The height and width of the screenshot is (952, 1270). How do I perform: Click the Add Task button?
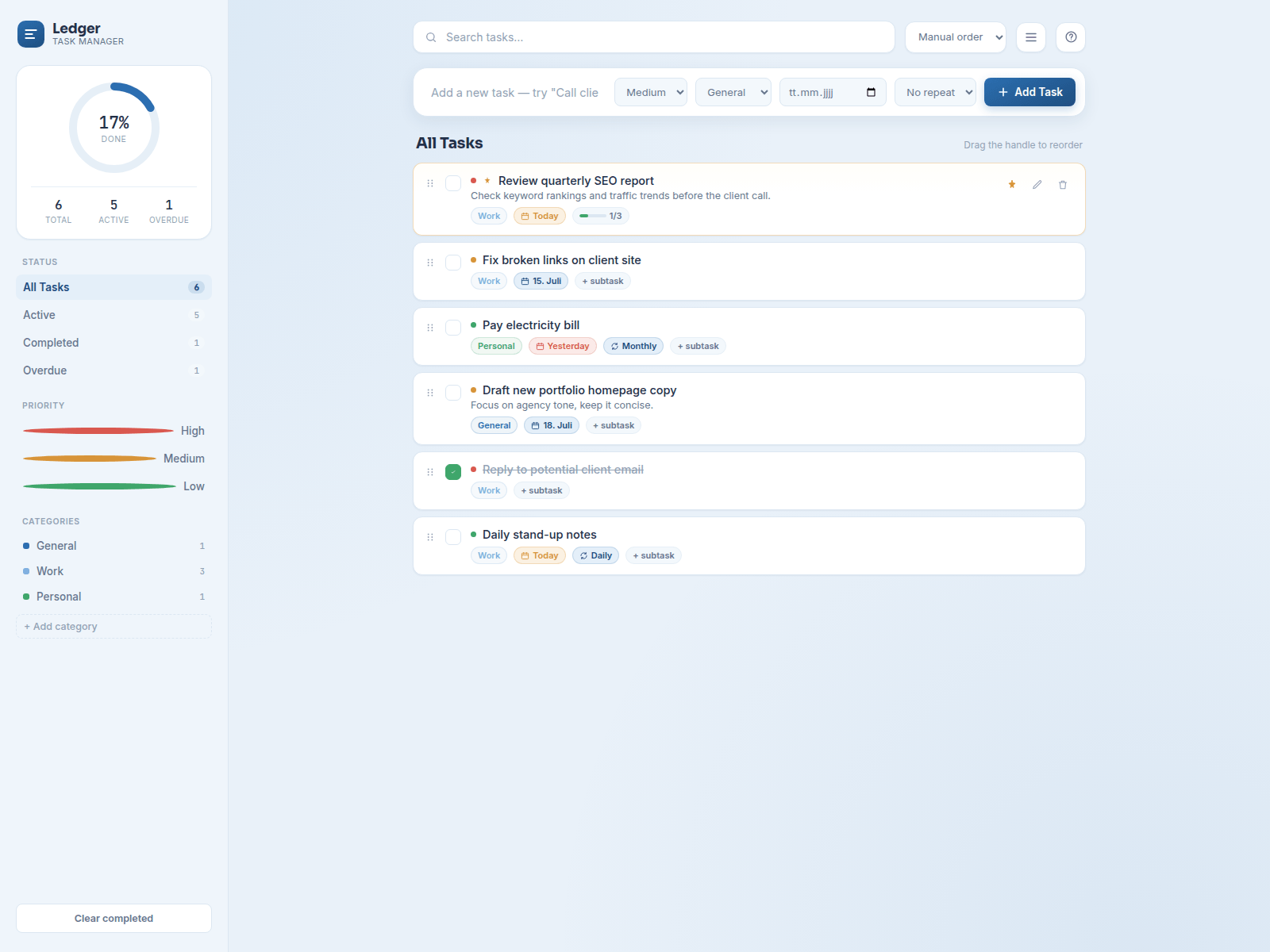coord(1029,92)
